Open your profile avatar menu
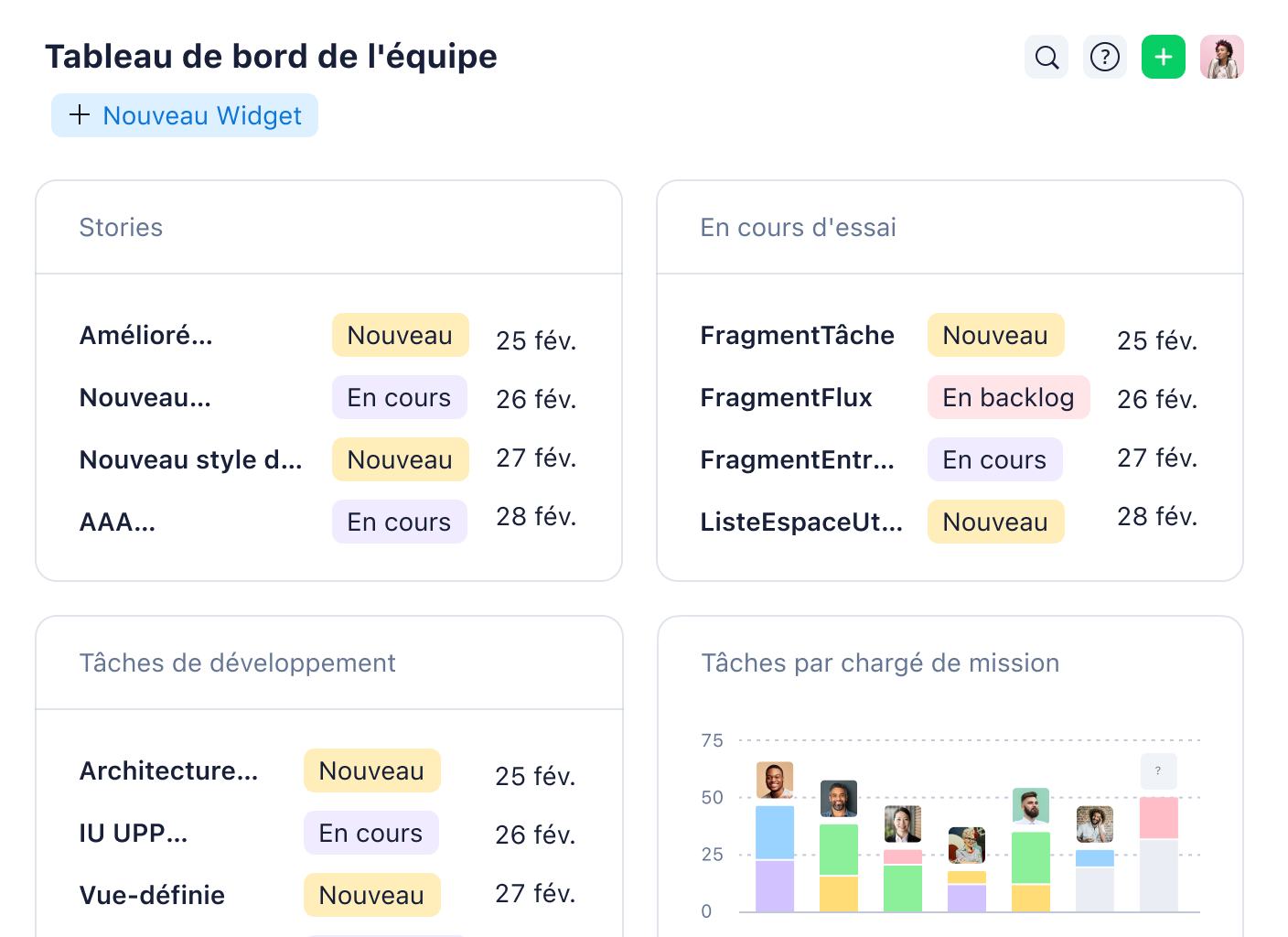This screenshot has height=937, width=1288. tap(1222, 57)
